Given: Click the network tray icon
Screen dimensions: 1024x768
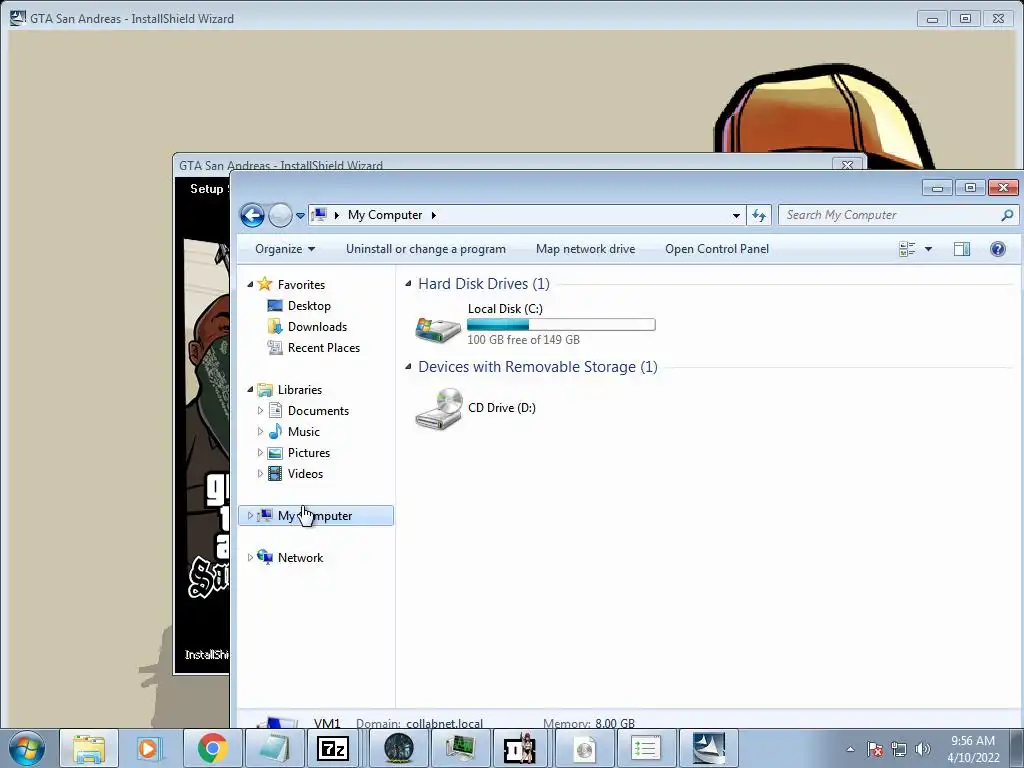Looking at the screenshot, I should point(899,749).
